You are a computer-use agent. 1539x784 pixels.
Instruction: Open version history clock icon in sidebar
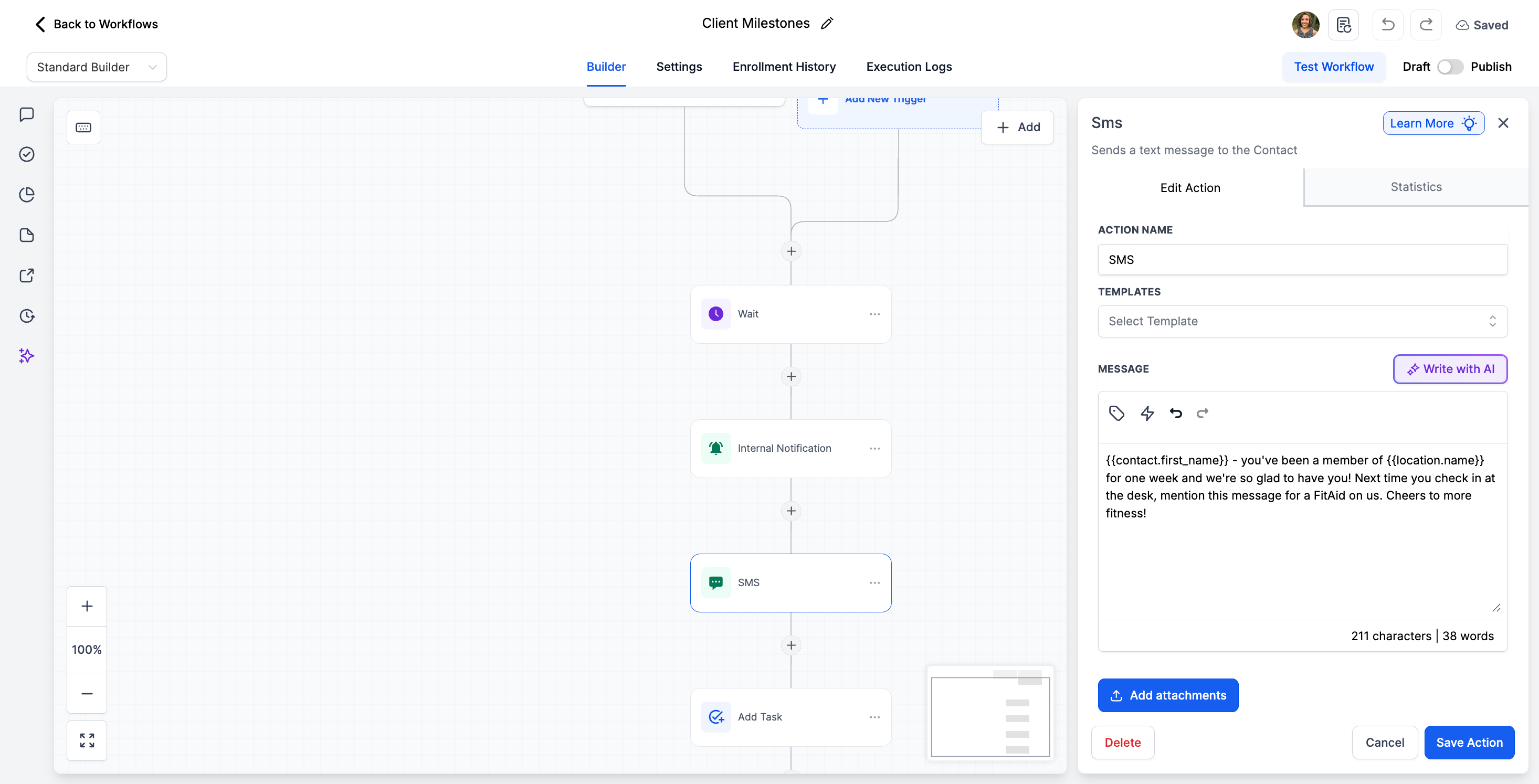pyautogui.click(x=26, y=316)
